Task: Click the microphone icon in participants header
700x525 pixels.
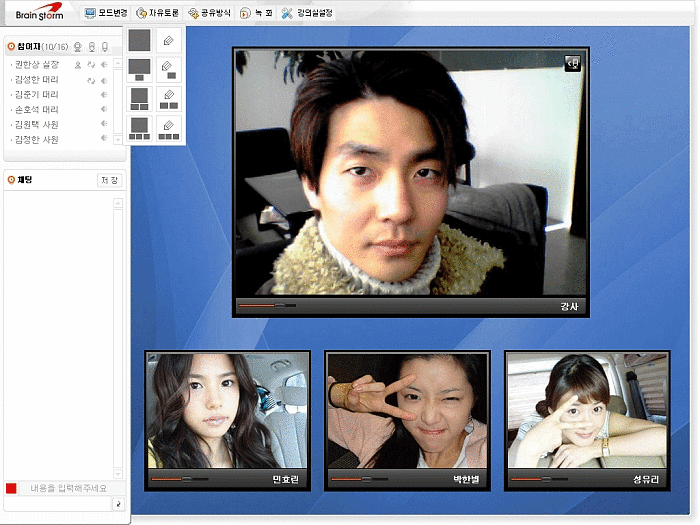Action: pos(104,47)
